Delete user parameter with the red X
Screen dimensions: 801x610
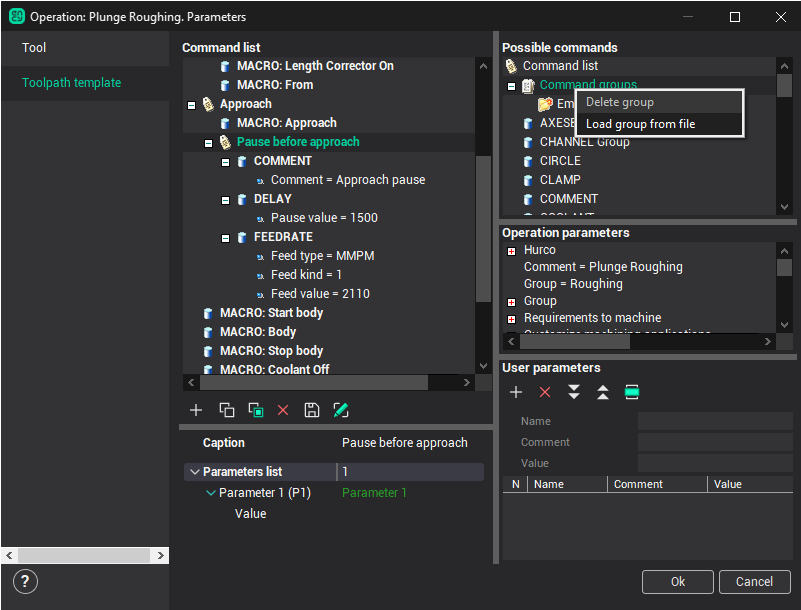point(545,392)
